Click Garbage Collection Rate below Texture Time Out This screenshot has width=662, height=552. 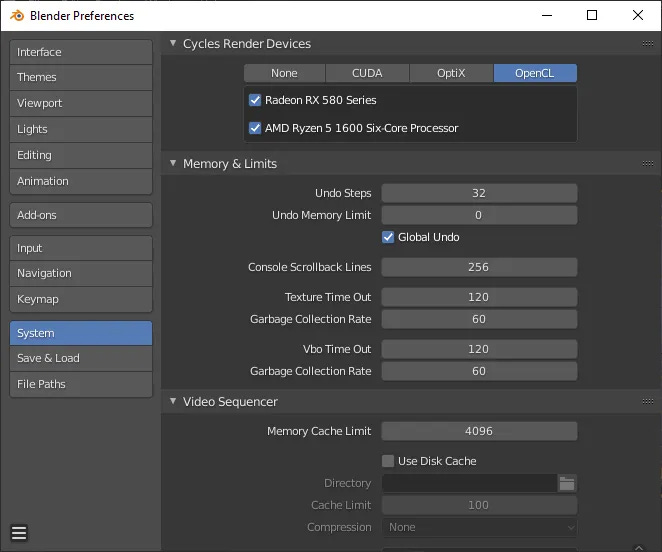479,319
